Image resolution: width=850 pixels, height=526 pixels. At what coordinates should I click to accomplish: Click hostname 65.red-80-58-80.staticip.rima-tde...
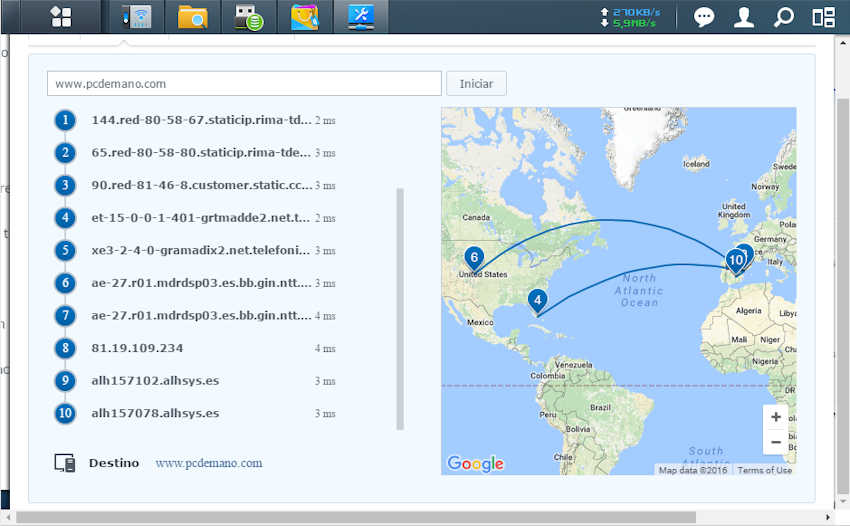(x=201, y=152)
